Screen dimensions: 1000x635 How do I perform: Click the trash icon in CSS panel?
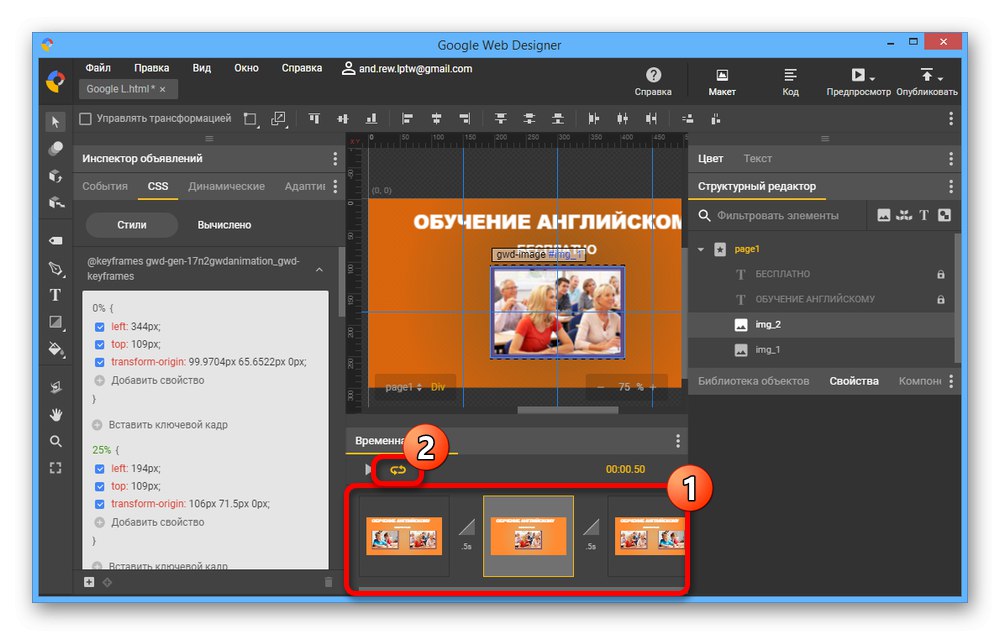click(328, 582)
